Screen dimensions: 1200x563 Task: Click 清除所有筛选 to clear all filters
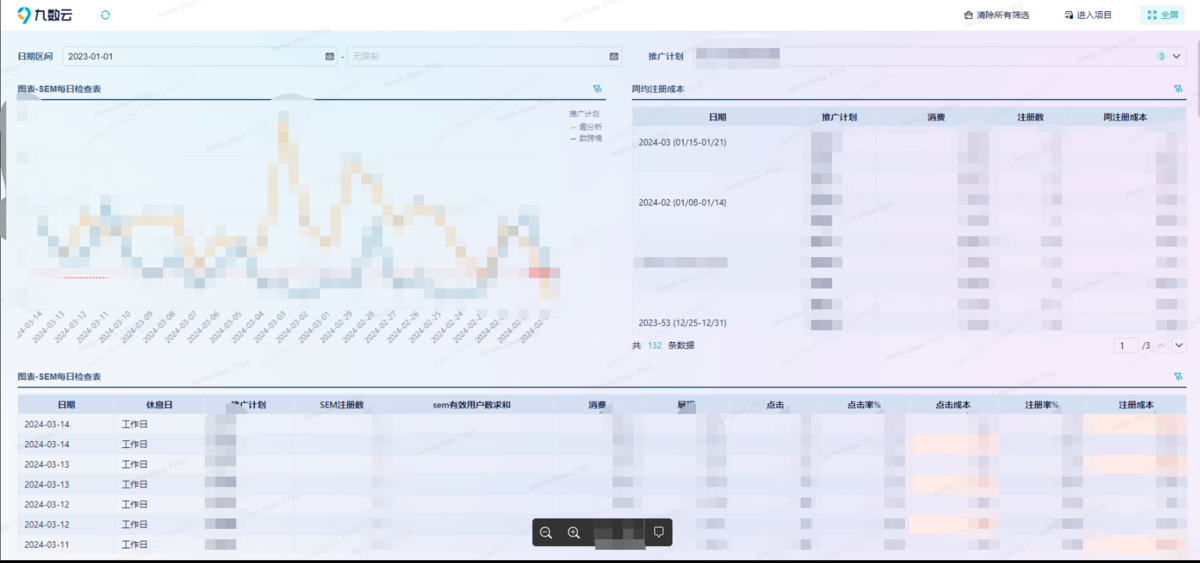pyautogui.click(x=996, y=15)
